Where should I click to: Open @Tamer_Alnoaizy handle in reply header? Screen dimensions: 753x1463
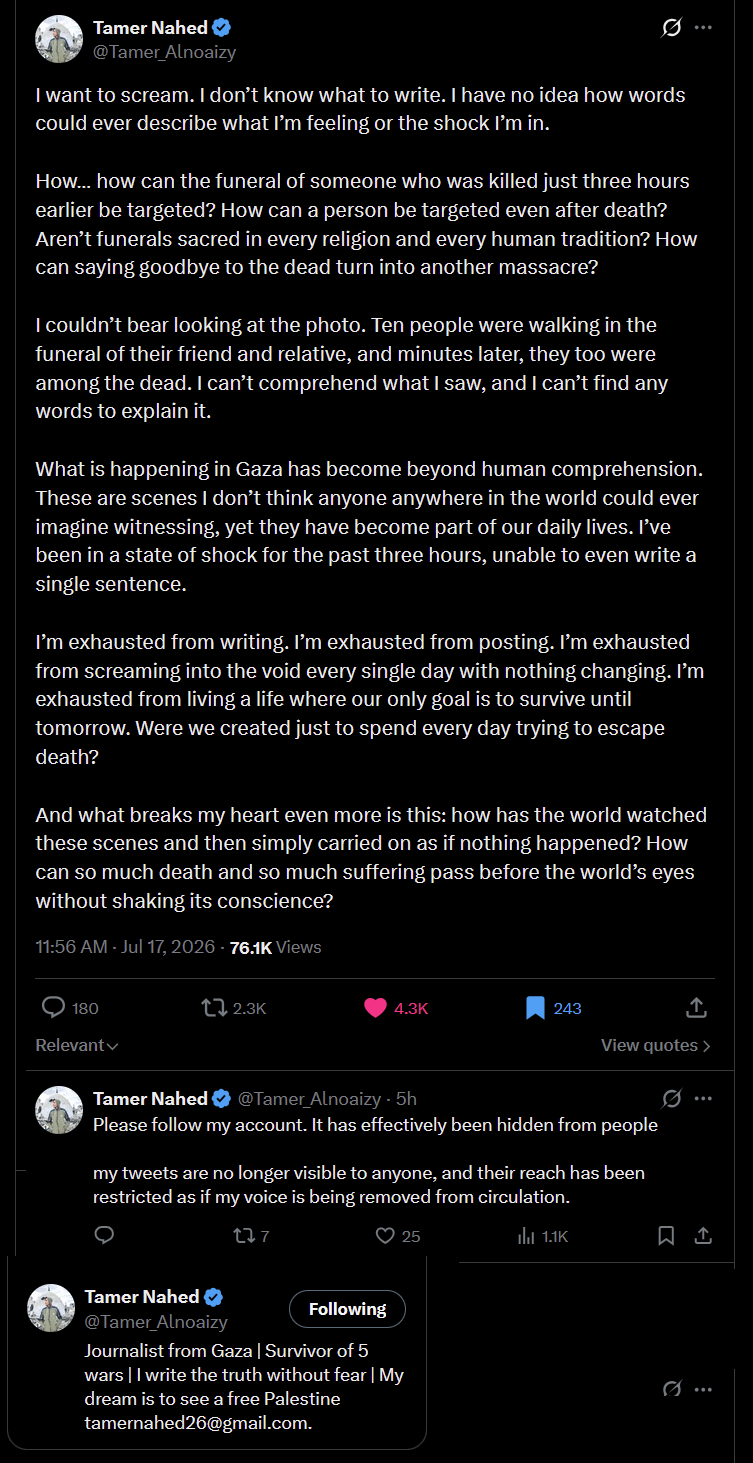(309, 1098)
